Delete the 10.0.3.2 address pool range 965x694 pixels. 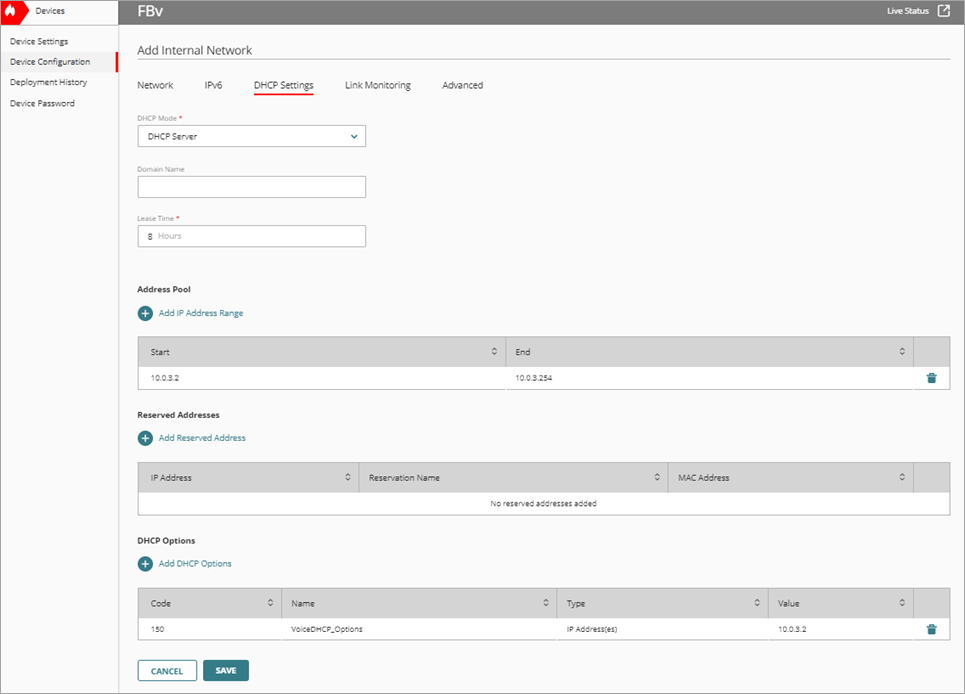pos(931,377)
